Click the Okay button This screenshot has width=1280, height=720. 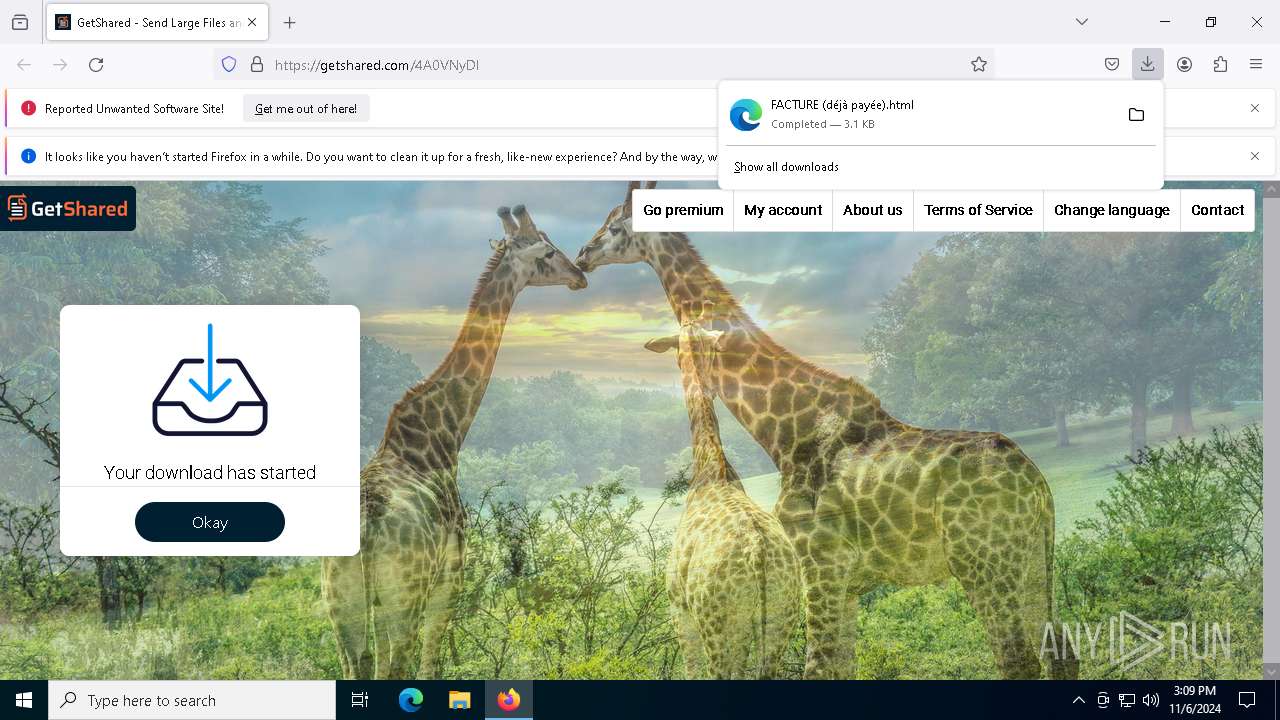click(210, 522)
